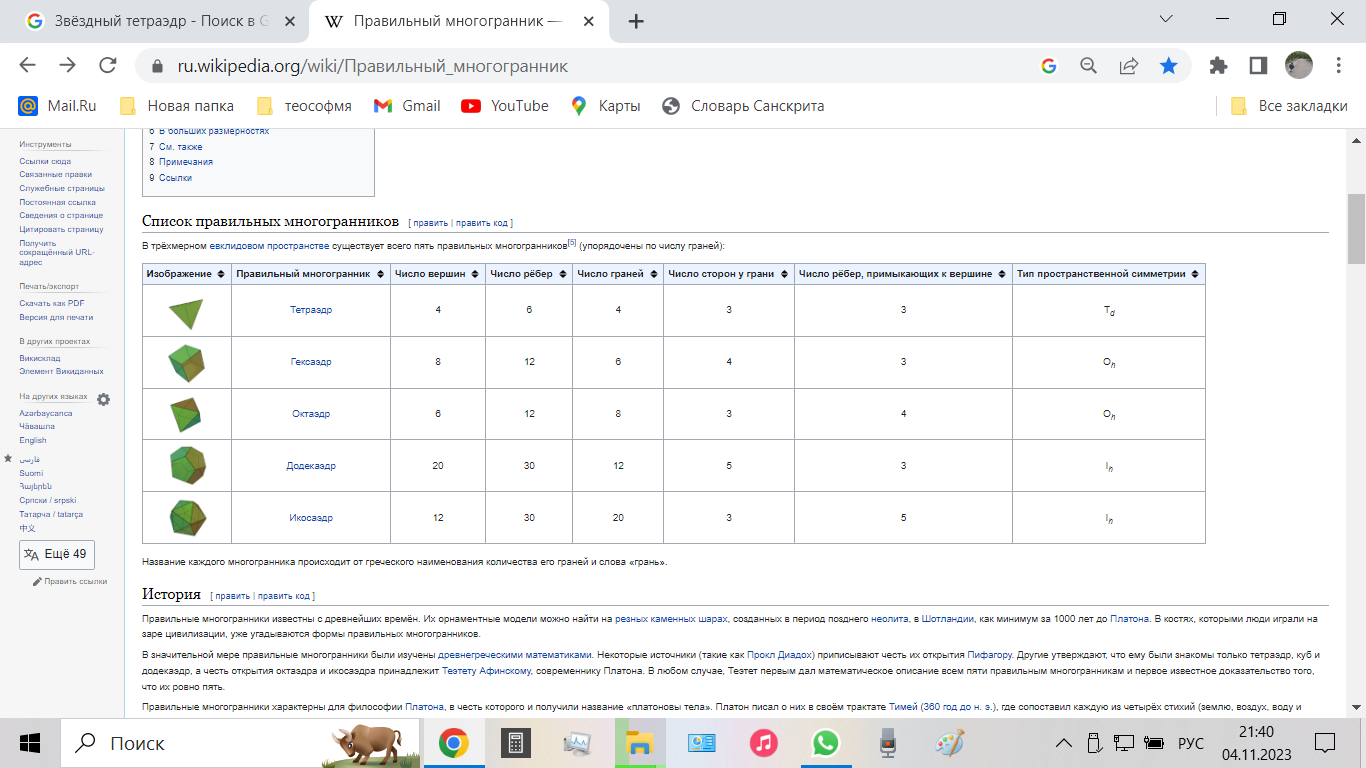Viewport: 1366px width, 768px height.
Task: Open Paint from the taskbar
Action: 949,743
